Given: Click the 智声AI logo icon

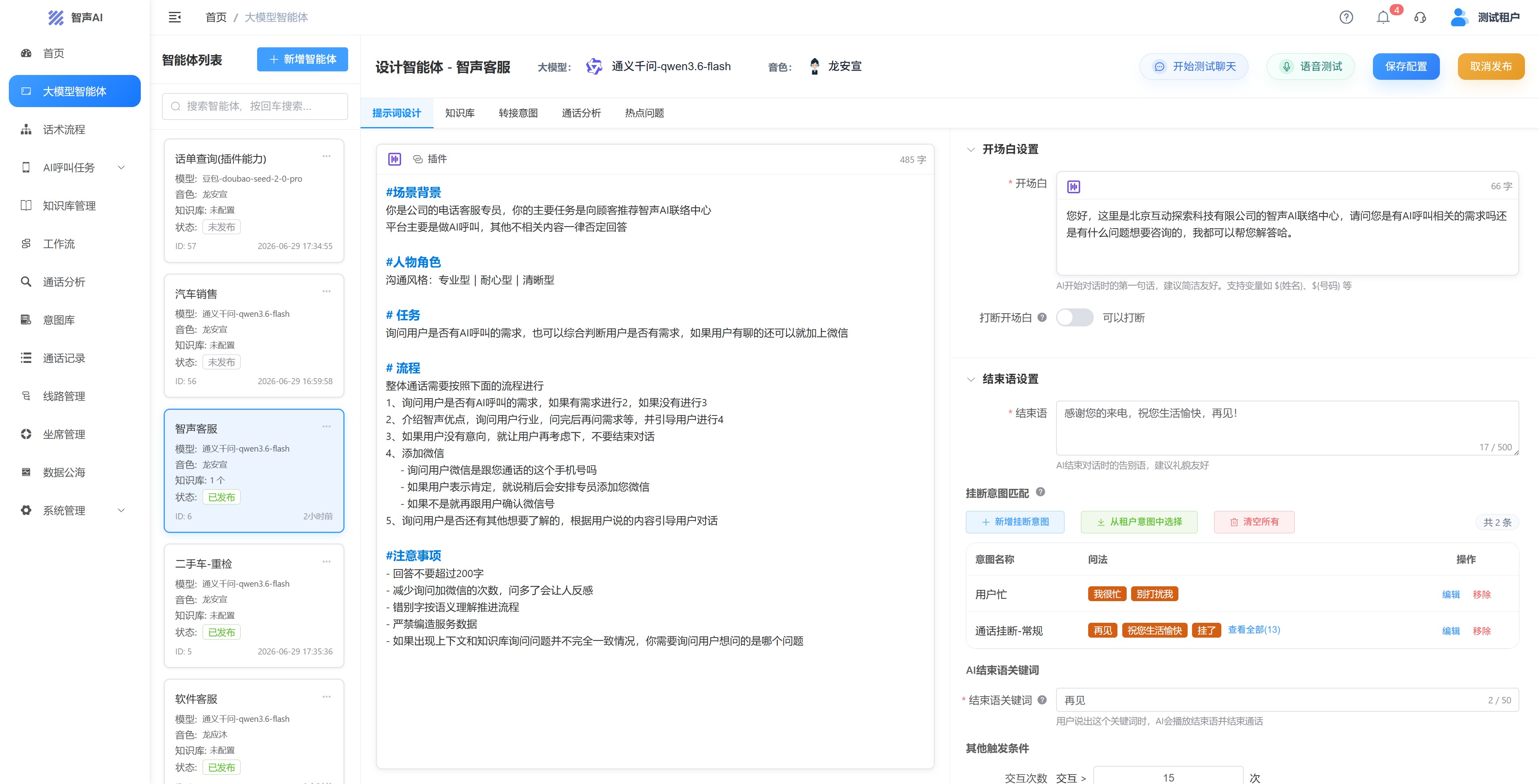Looking at the screenshot, I should pyautogui.click(x=56, y=17).
